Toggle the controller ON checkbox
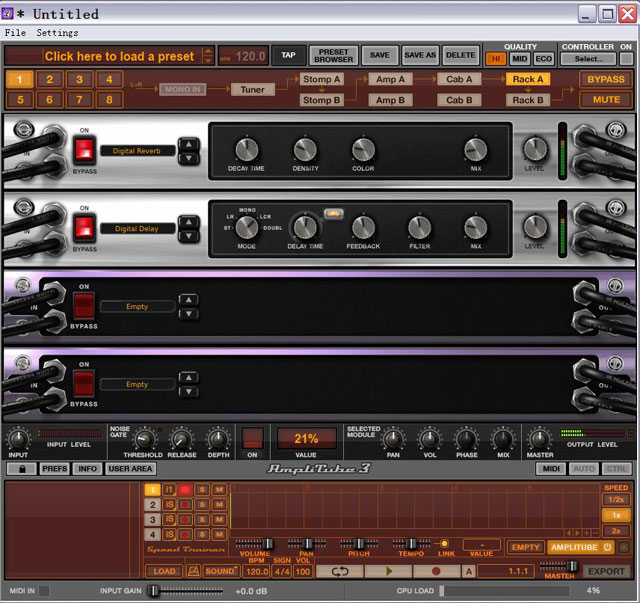 pos(626,59)
